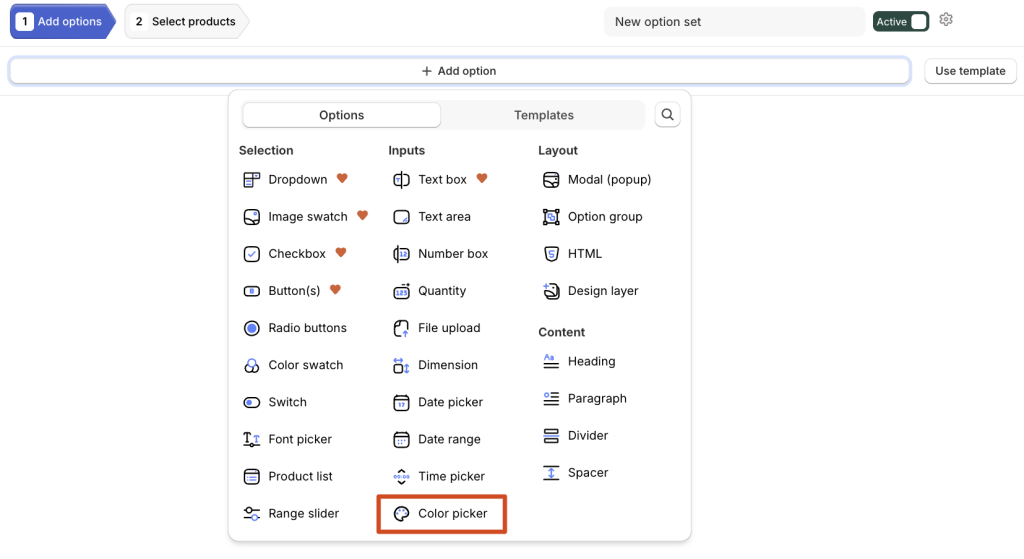
Task: Pick the Design layer option
Action: 590,291
